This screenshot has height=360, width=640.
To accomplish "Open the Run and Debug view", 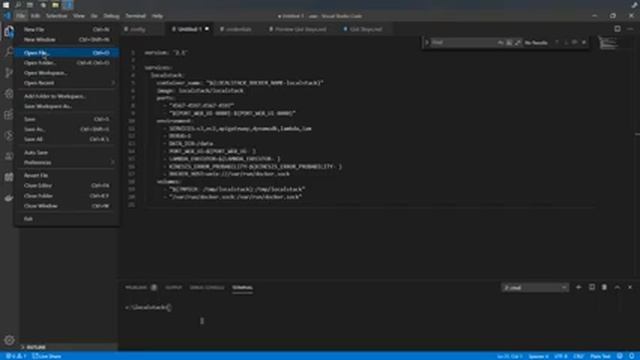I will click(9, 94).
